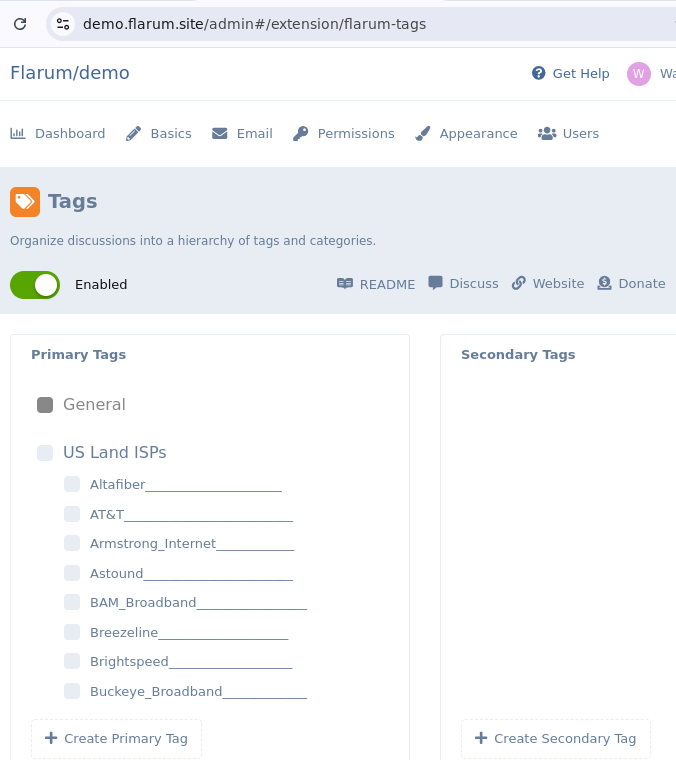676x760 pixels.
Task: Click the Primary Tags heading
Action: coord(79,355)
